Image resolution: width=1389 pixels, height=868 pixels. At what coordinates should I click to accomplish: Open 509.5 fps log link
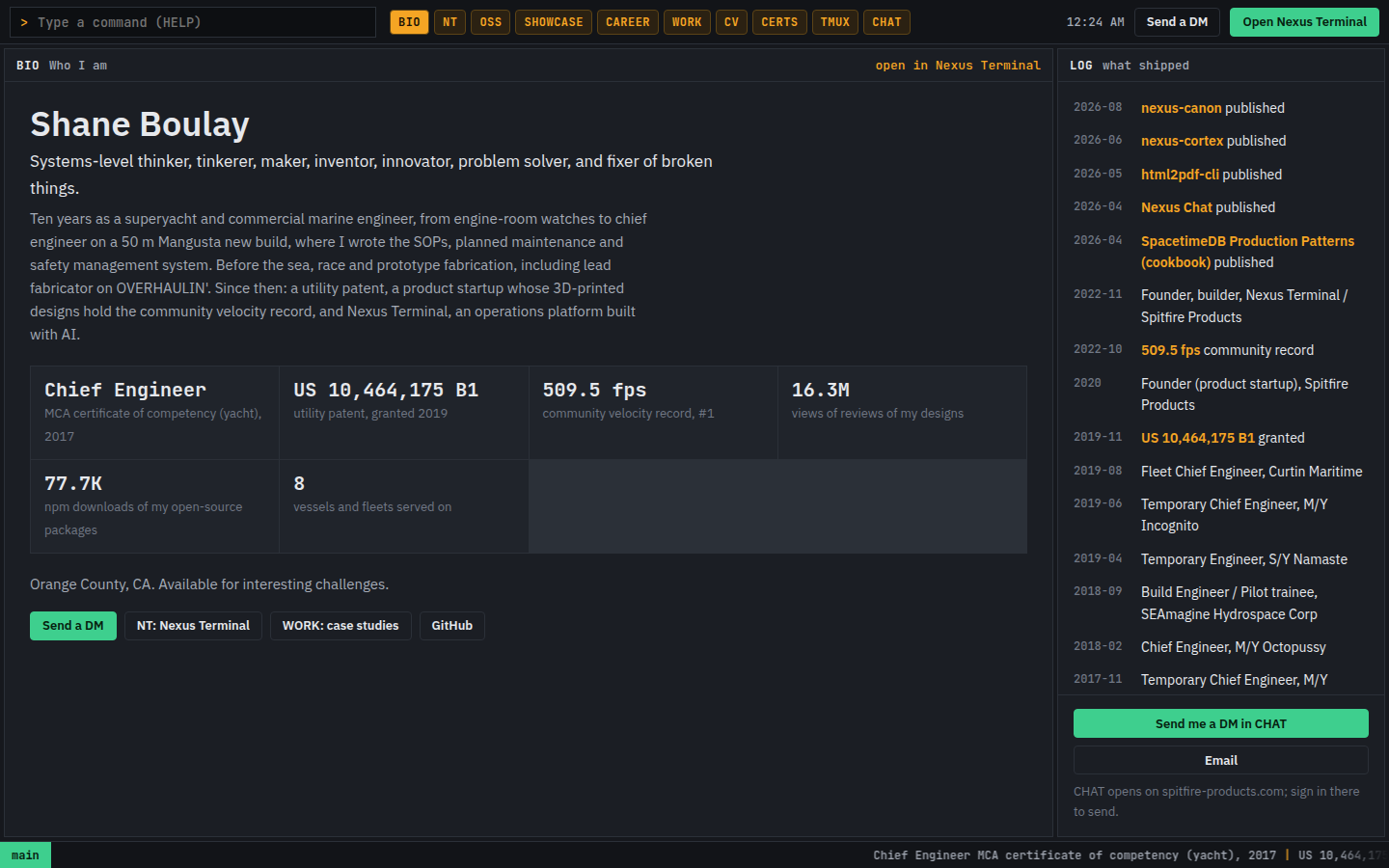(1171, 350)
